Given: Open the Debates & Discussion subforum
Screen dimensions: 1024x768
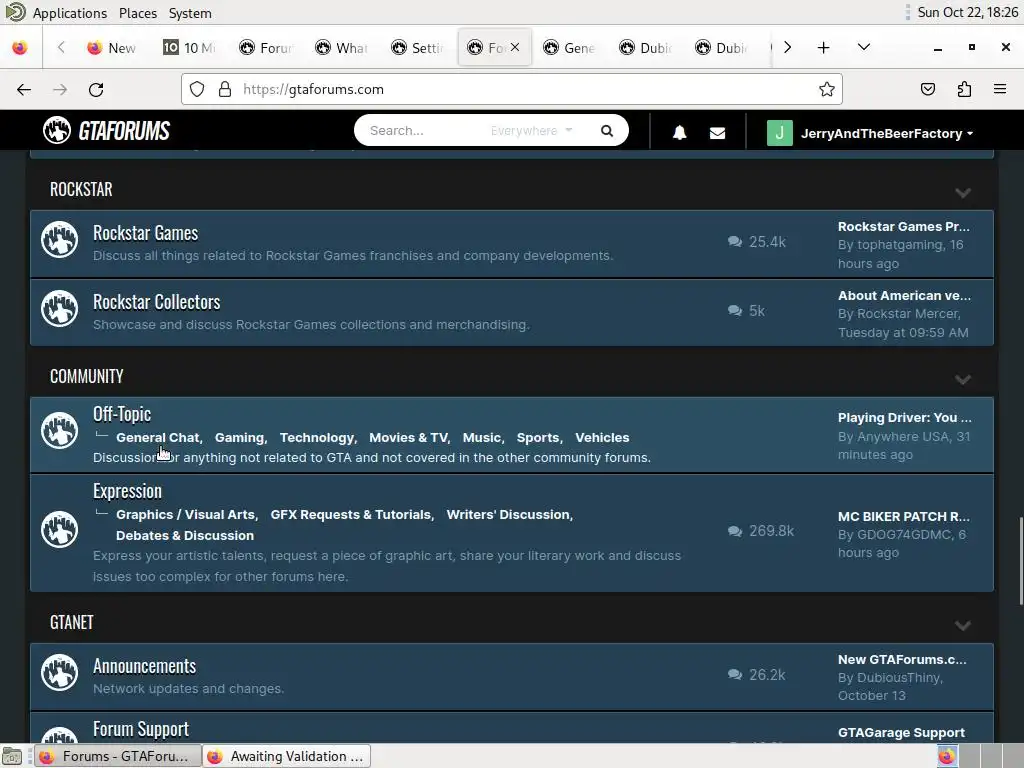Looking at the screenshot, I should [x=185, y=536].
